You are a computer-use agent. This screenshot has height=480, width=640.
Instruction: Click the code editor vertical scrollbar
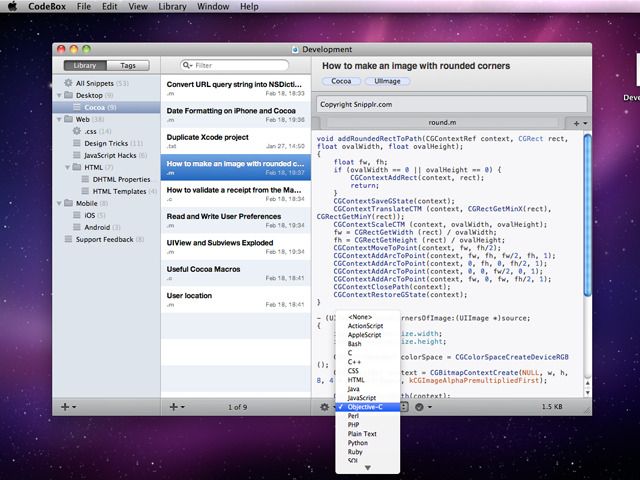pos(588,215)
